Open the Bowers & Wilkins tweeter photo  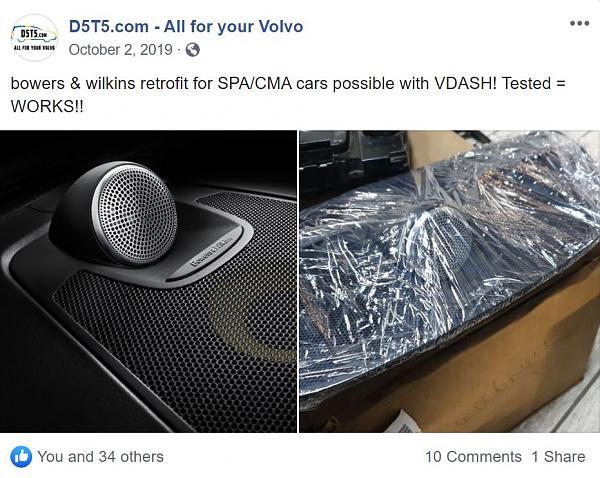[x=148, y=282]
